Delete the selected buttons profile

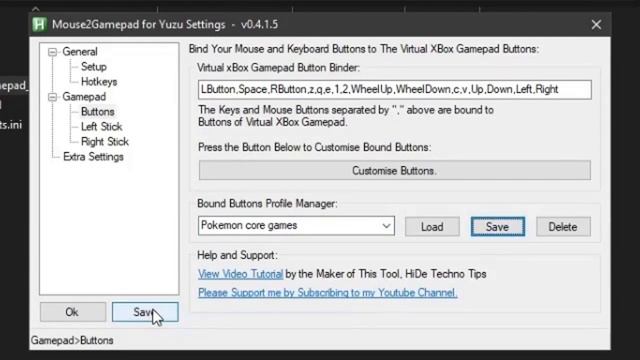pyautogui.click(x=563, y=227)
